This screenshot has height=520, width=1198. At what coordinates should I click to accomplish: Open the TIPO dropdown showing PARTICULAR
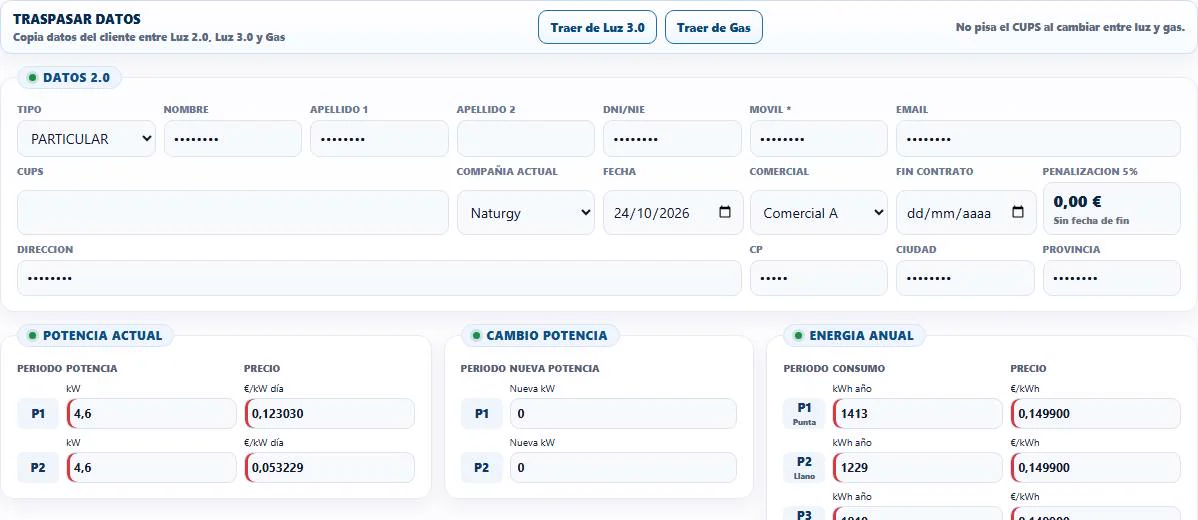[86, 139]
